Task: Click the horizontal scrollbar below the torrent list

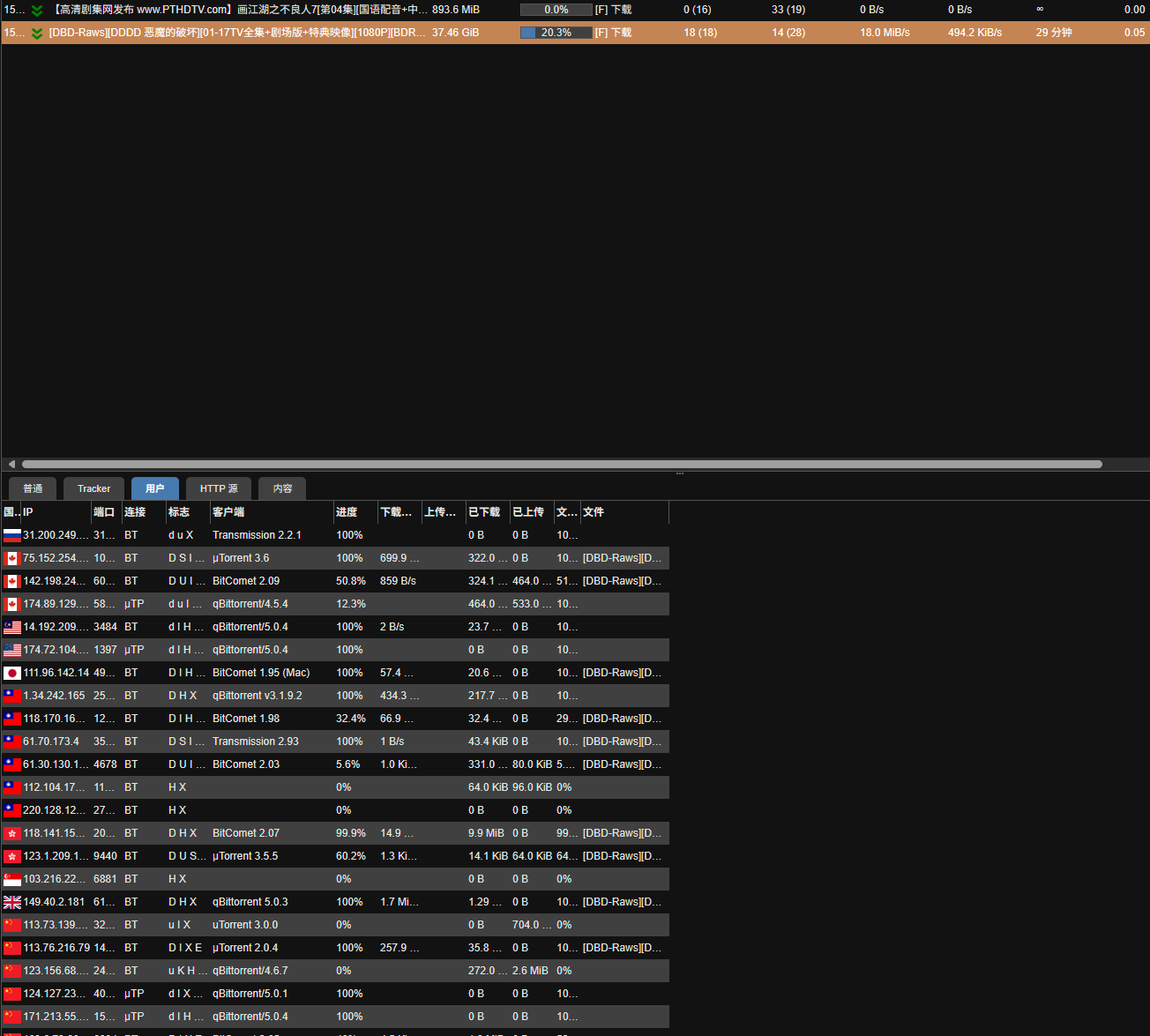Action: coord(562,464)
